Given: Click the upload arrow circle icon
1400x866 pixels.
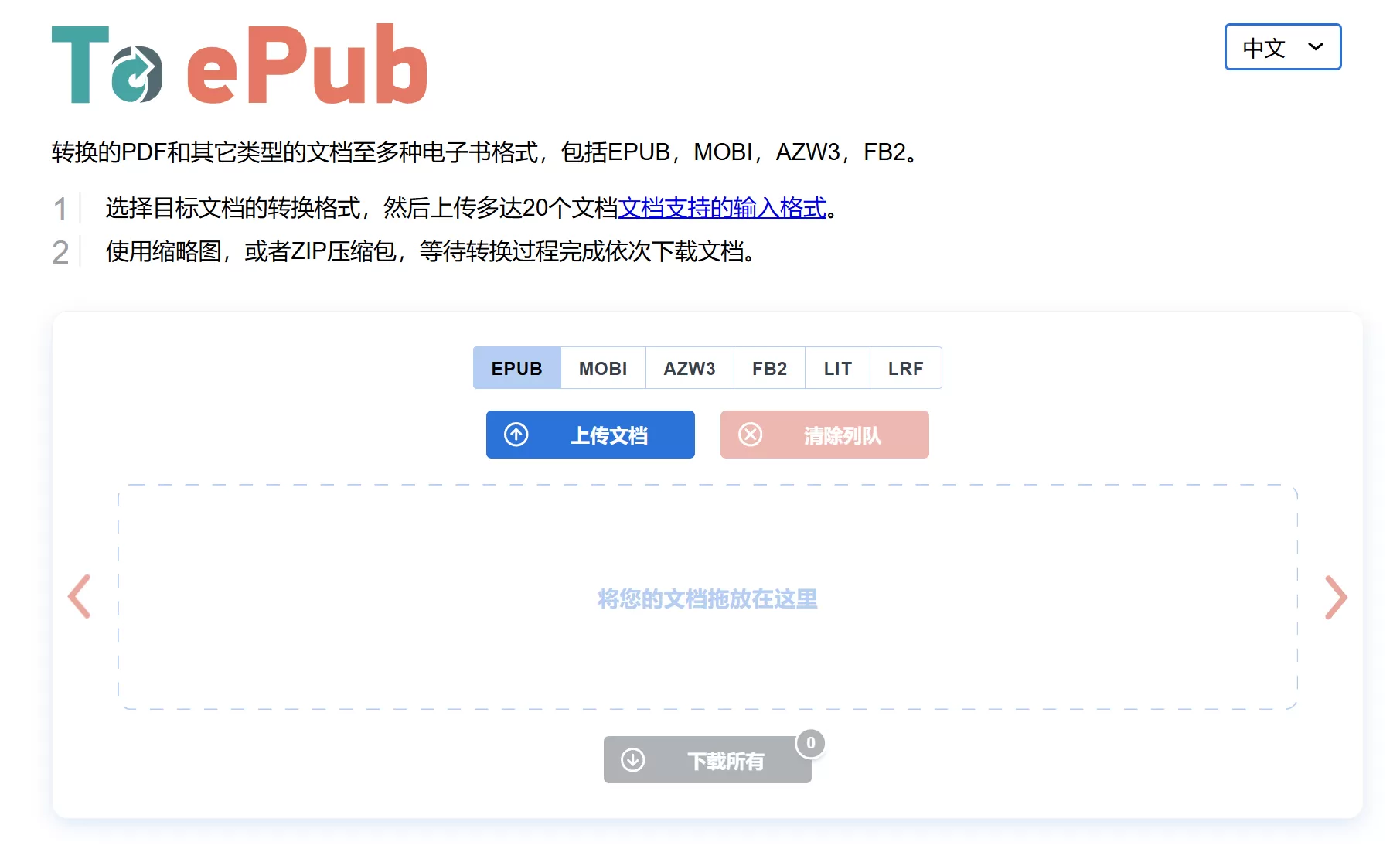Looking at the screenshot, I should coord(516,435).
